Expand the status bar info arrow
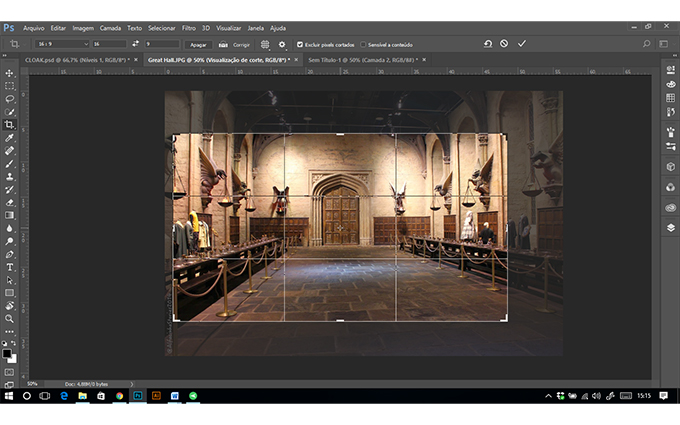The width and height of the screenshot is (680, 425). [132, 384]
